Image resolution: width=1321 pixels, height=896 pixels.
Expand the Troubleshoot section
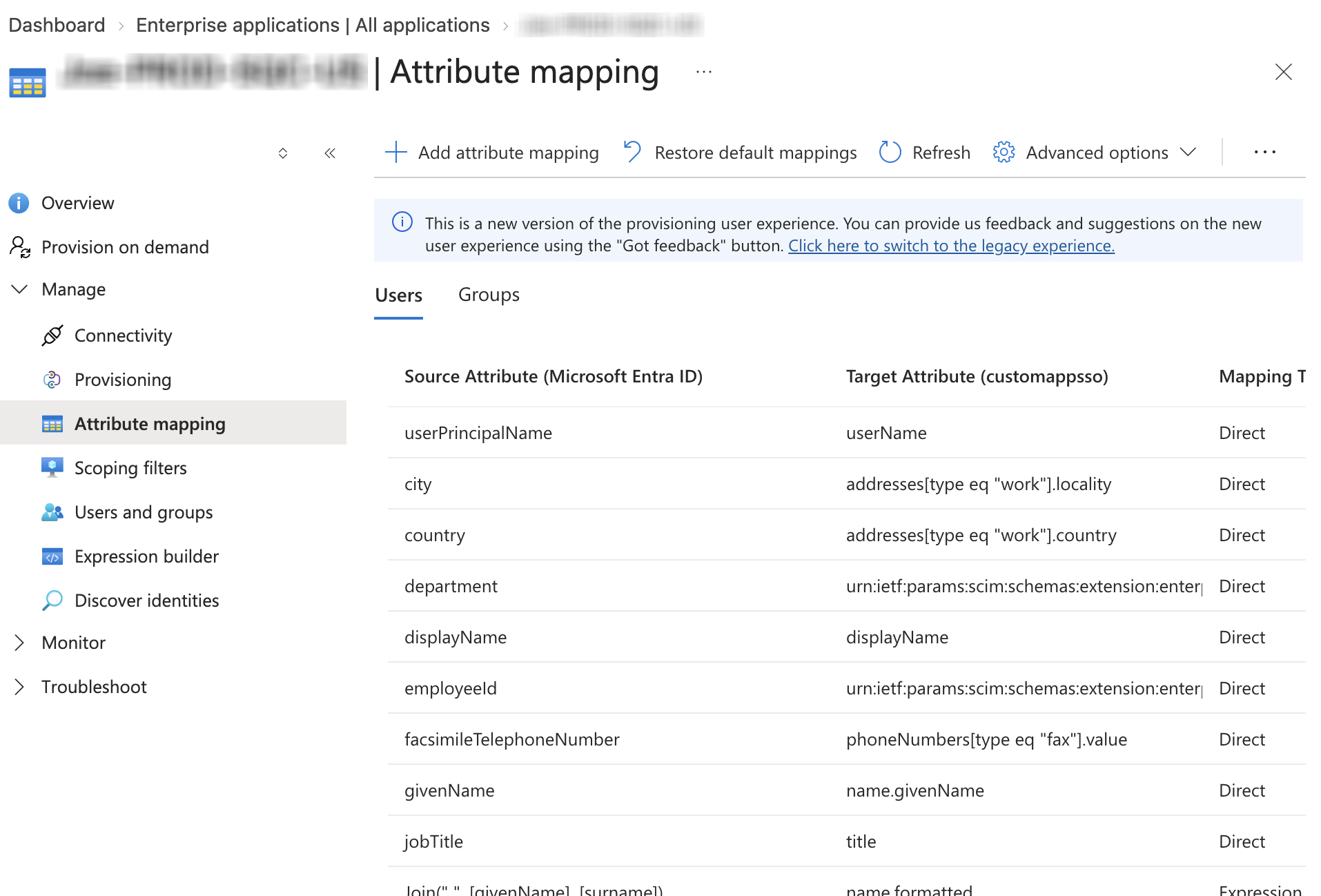click(19, 687)
